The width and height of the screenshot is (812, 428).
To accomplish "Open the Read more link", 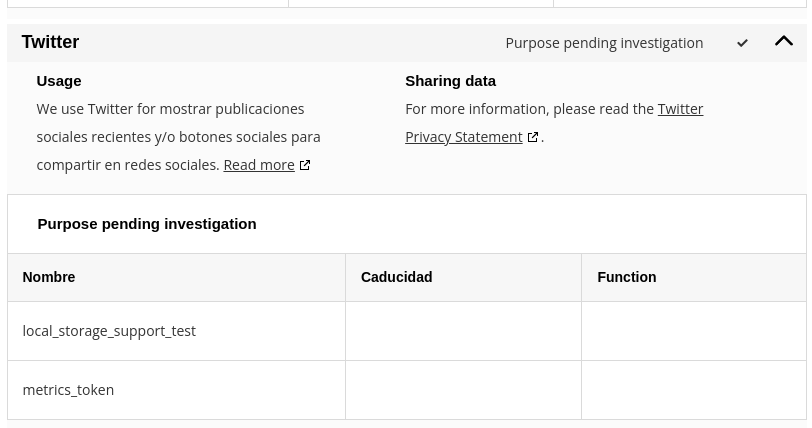I will point(259,165).
